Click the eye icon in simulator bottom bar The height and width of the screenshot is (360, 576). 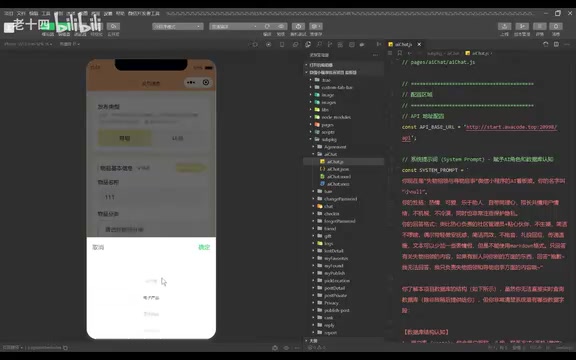click(286, 348)
